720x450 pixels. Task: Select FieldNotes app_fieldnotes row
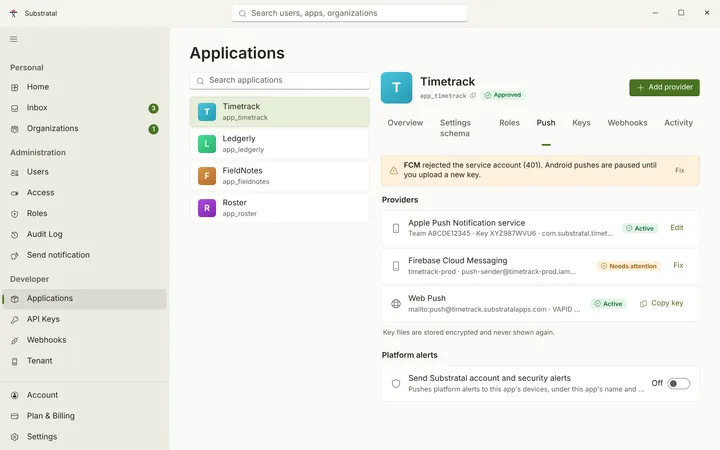(279, 176)
